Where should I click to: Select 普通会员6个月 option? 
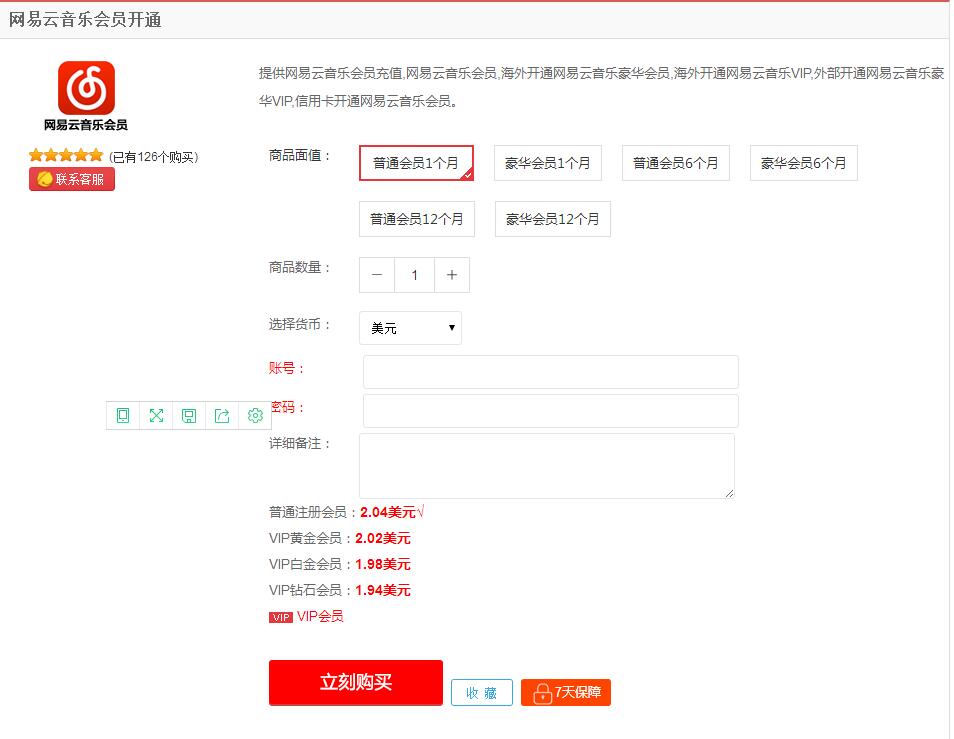click(675, 163)
